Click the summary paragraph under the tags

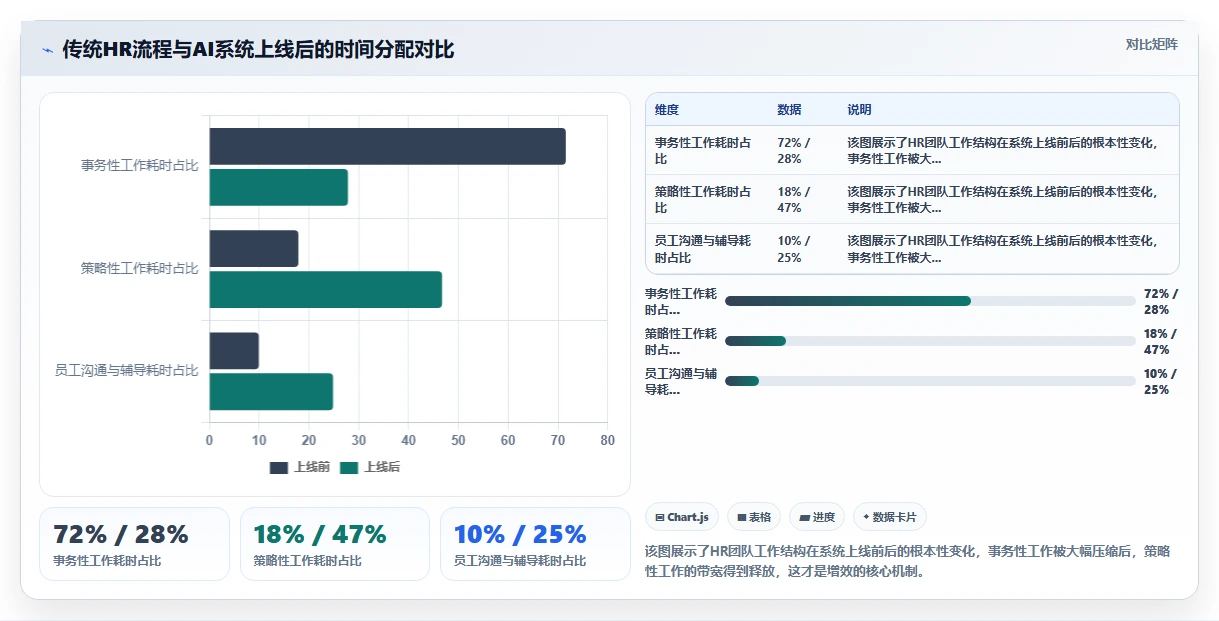coord(908,561)
